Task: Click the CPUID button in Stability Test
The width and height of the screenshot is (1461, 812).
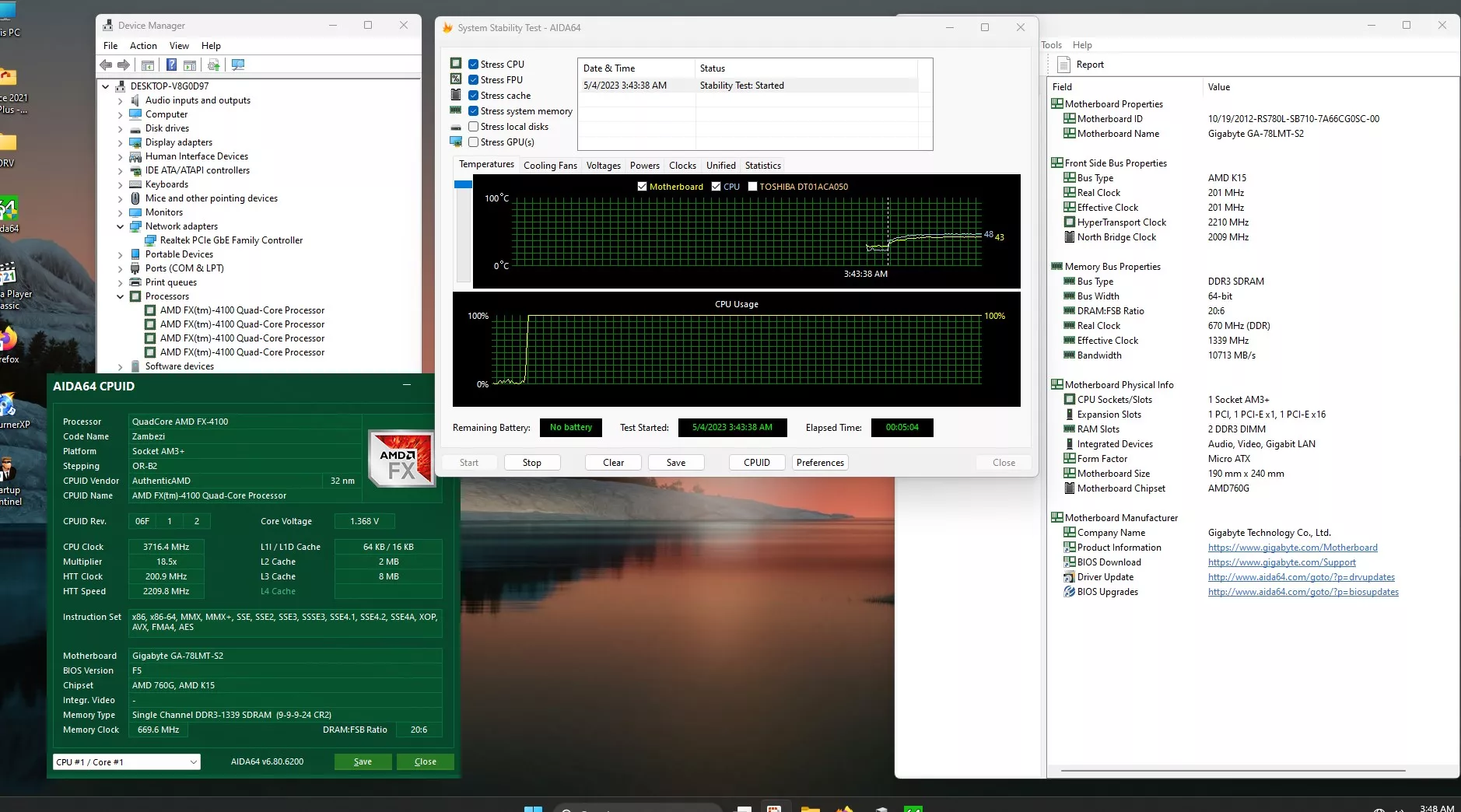Action: click(757, 463)
